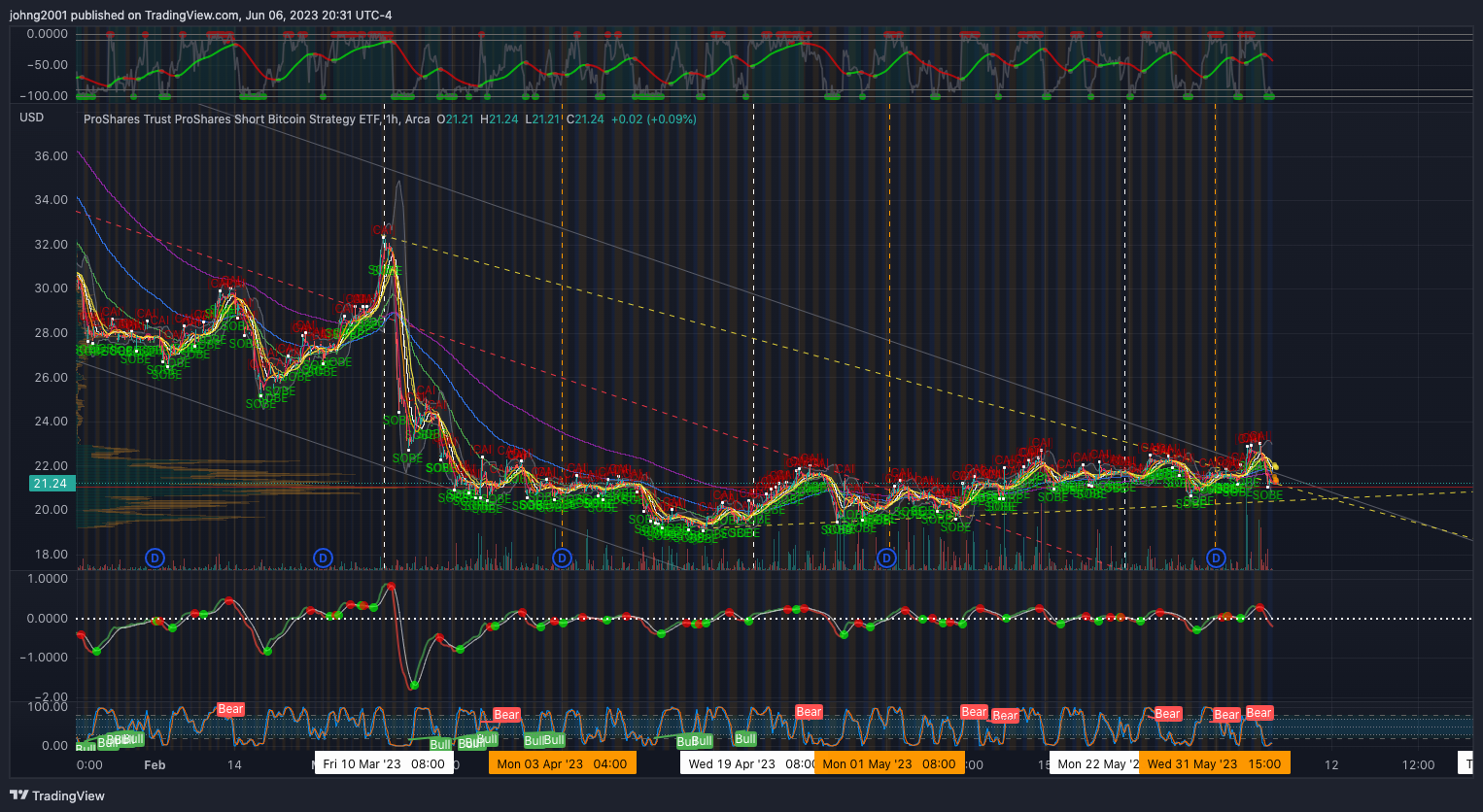Select the Mon 01 May '23 08:00 date label
The width and height of the screenshot is (1483, 812).
(889, 763)
